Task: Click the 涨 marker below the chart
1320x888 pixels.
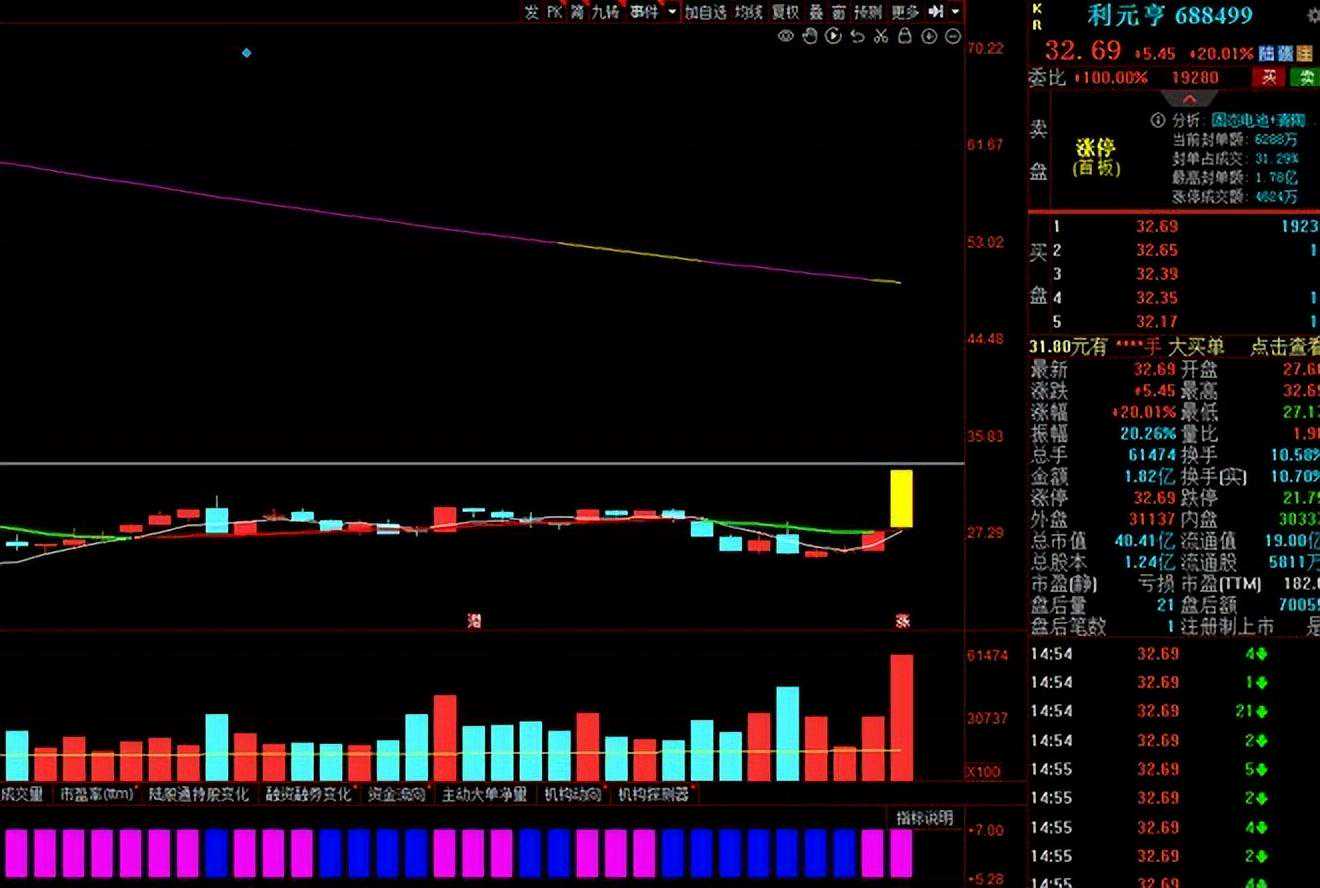Action: click(x=902, y=621)
